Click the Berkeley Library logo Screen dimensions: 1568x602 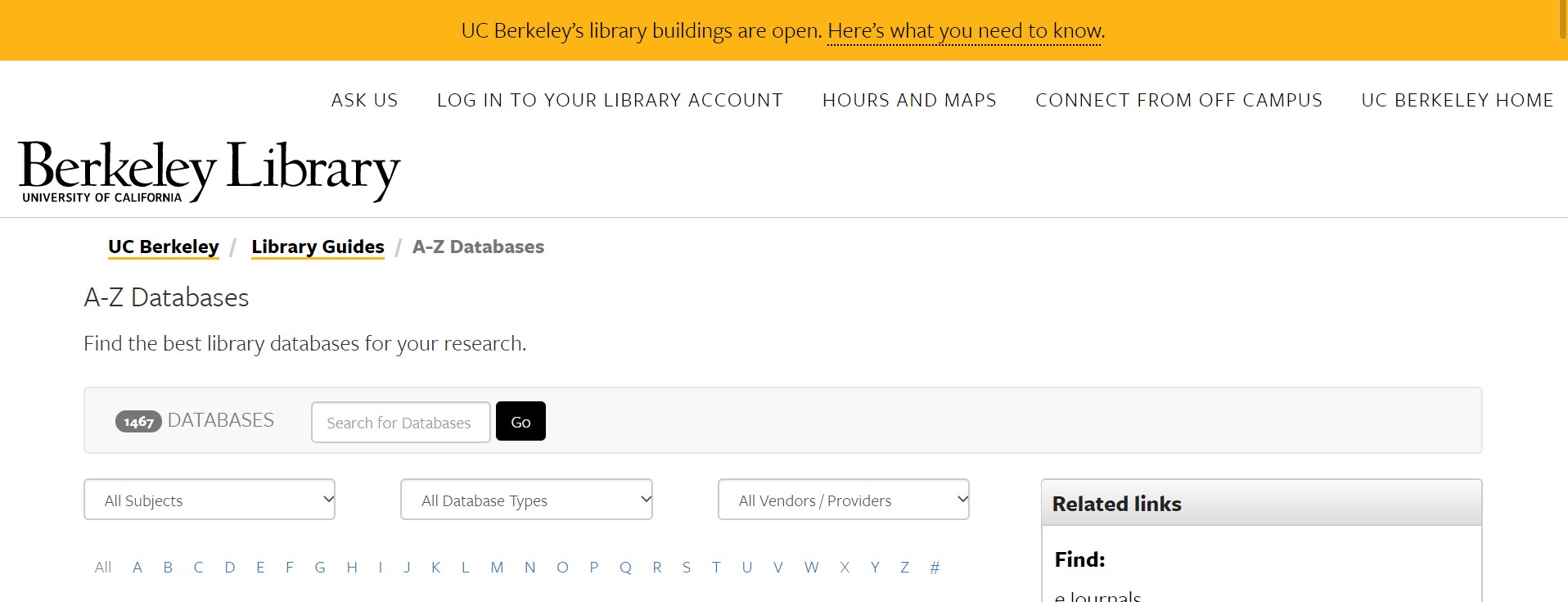point(210,170)
